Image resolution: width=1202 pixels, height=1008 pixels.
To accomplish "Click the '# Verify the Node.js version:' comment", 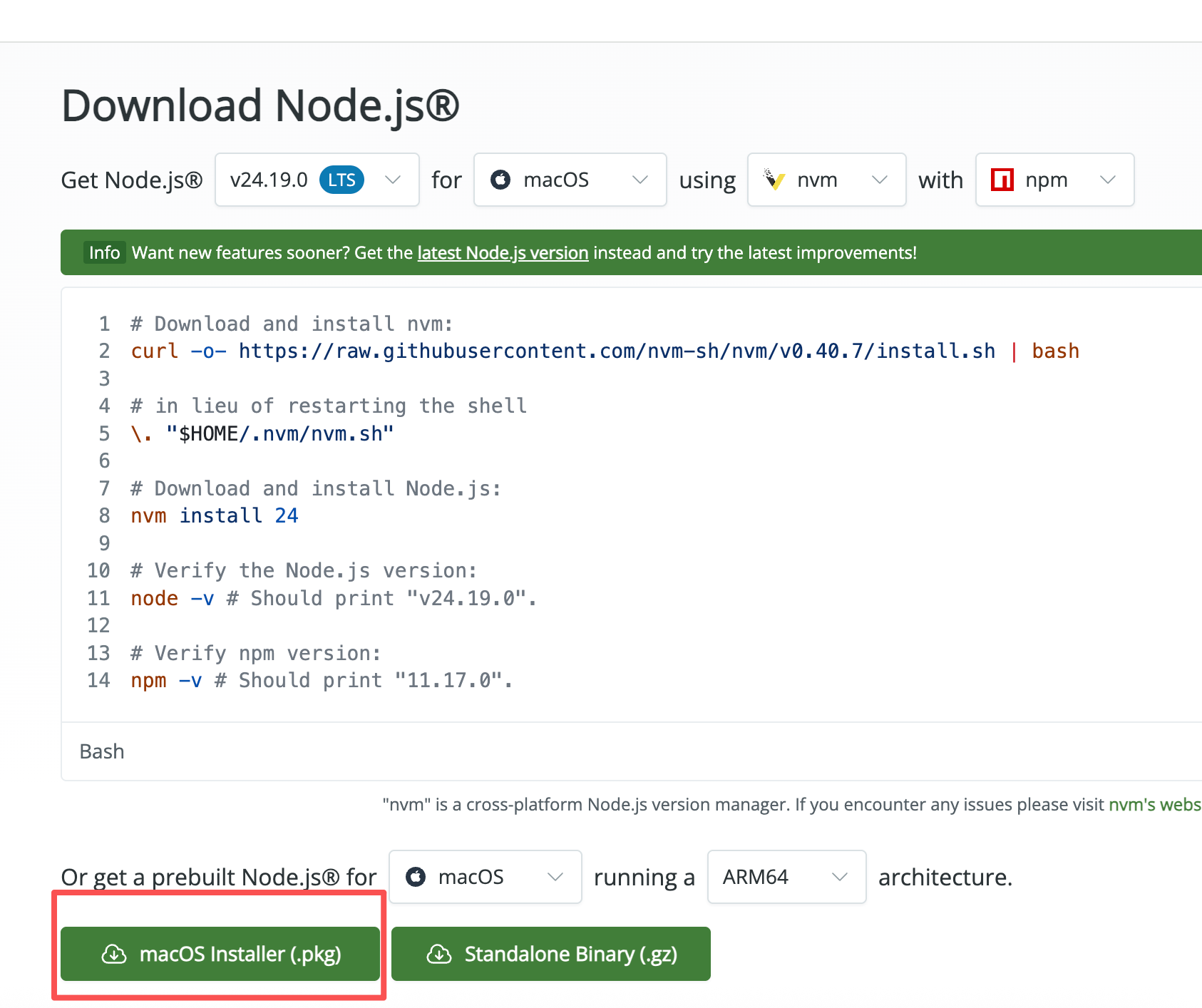I will (x=304, y=571).
